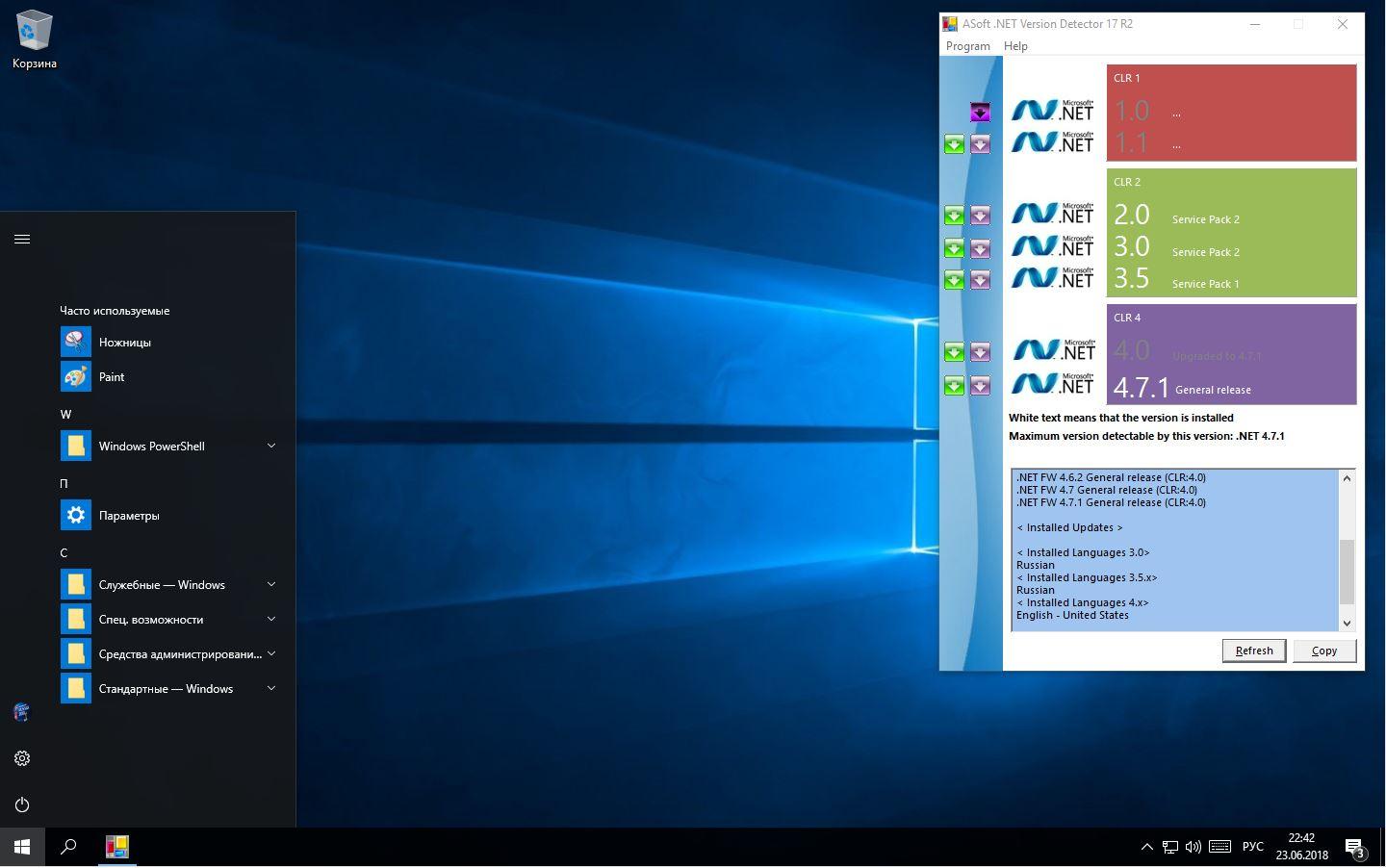Click the Power icon in Start menu
This screenshot has width=1386, height=868.
[22, 804]
